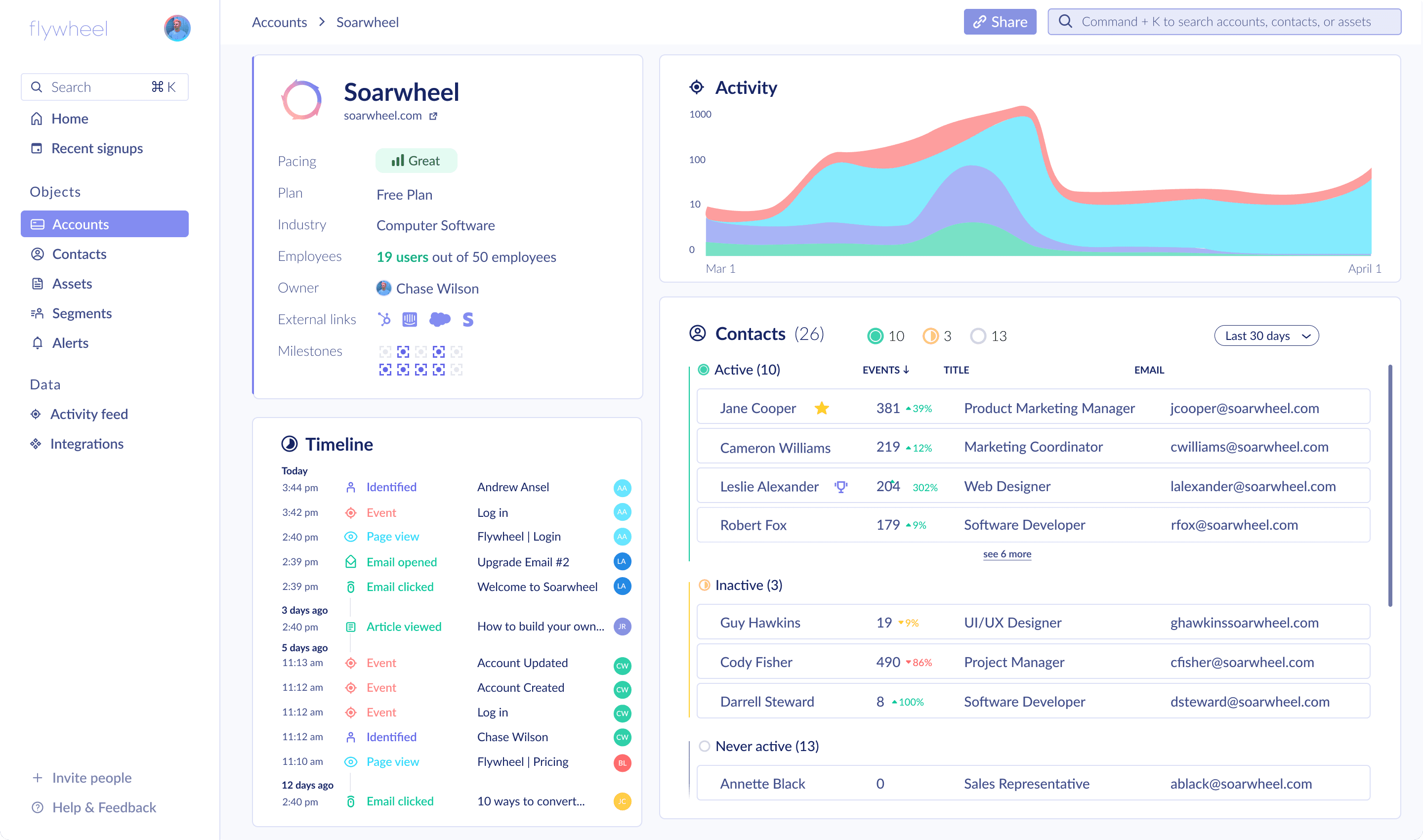Open the Last 30 days dropdown
This screenshot has width=1423, height=840.
coord(1266,336)
